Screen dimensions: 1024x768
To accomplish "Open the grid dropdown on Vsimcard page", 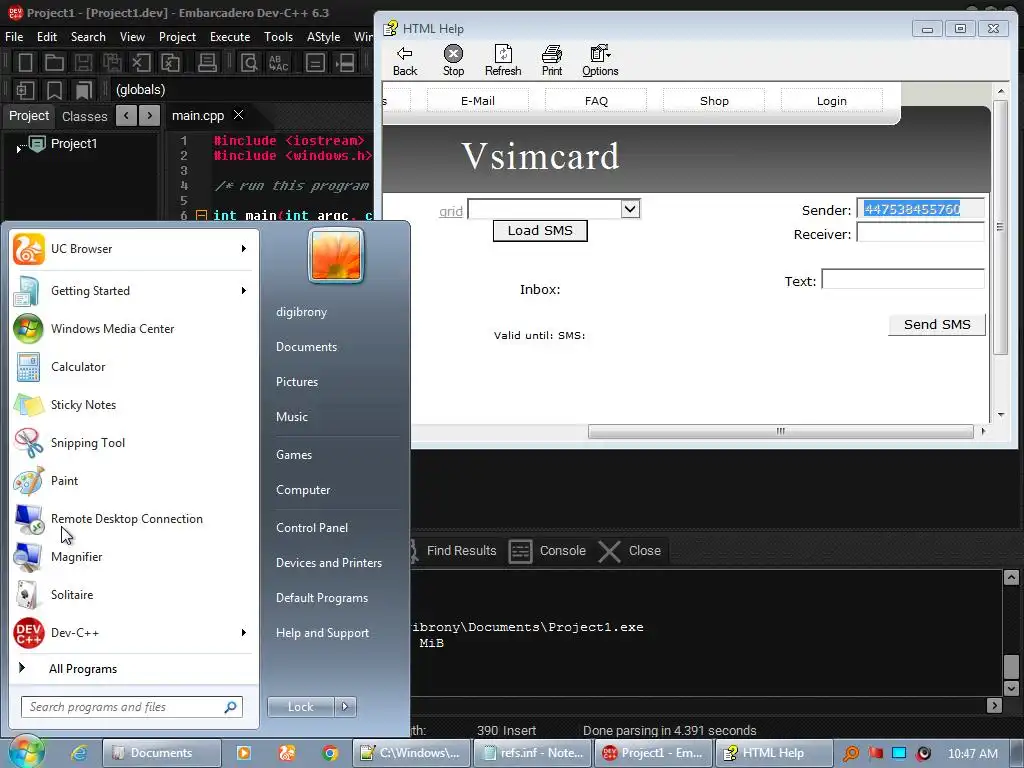I will click(x=630, y=209).
